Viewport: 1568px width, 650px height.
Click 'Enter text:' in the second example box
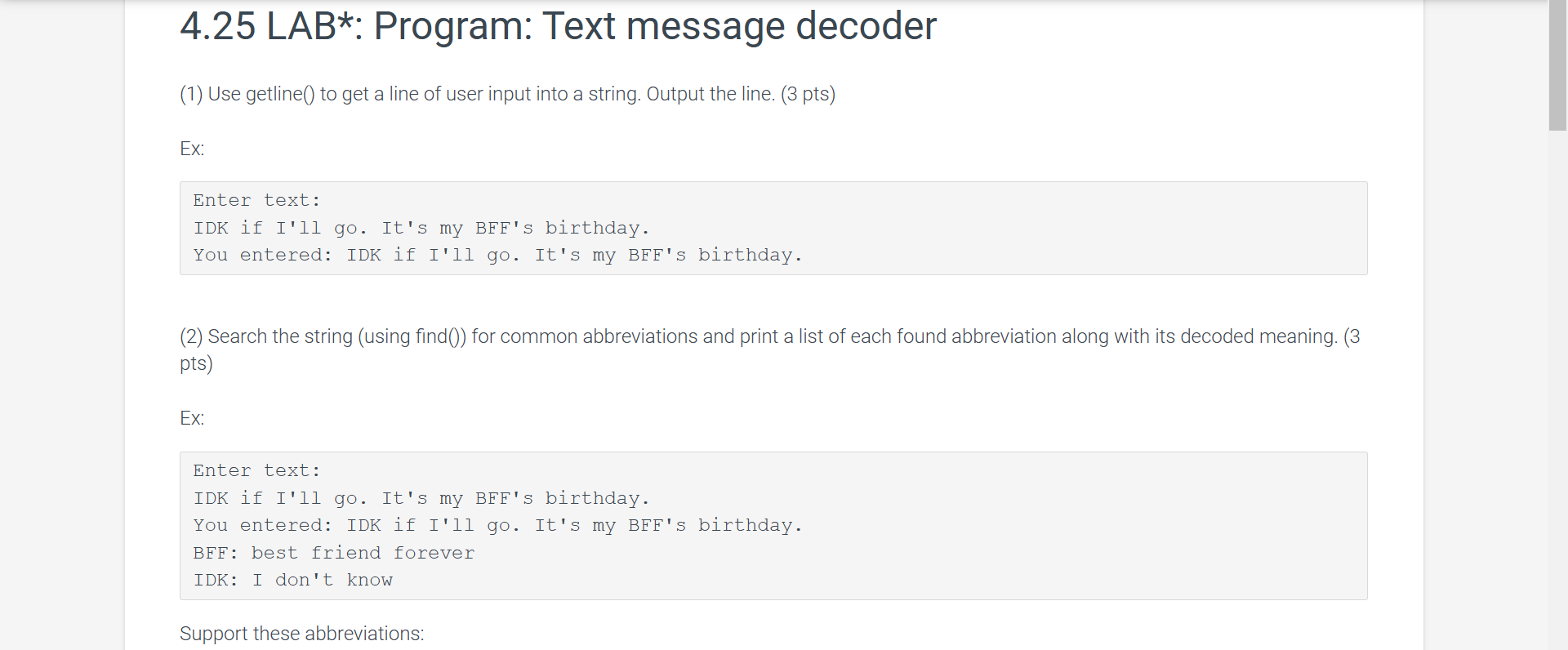click(x=256, y=470)
